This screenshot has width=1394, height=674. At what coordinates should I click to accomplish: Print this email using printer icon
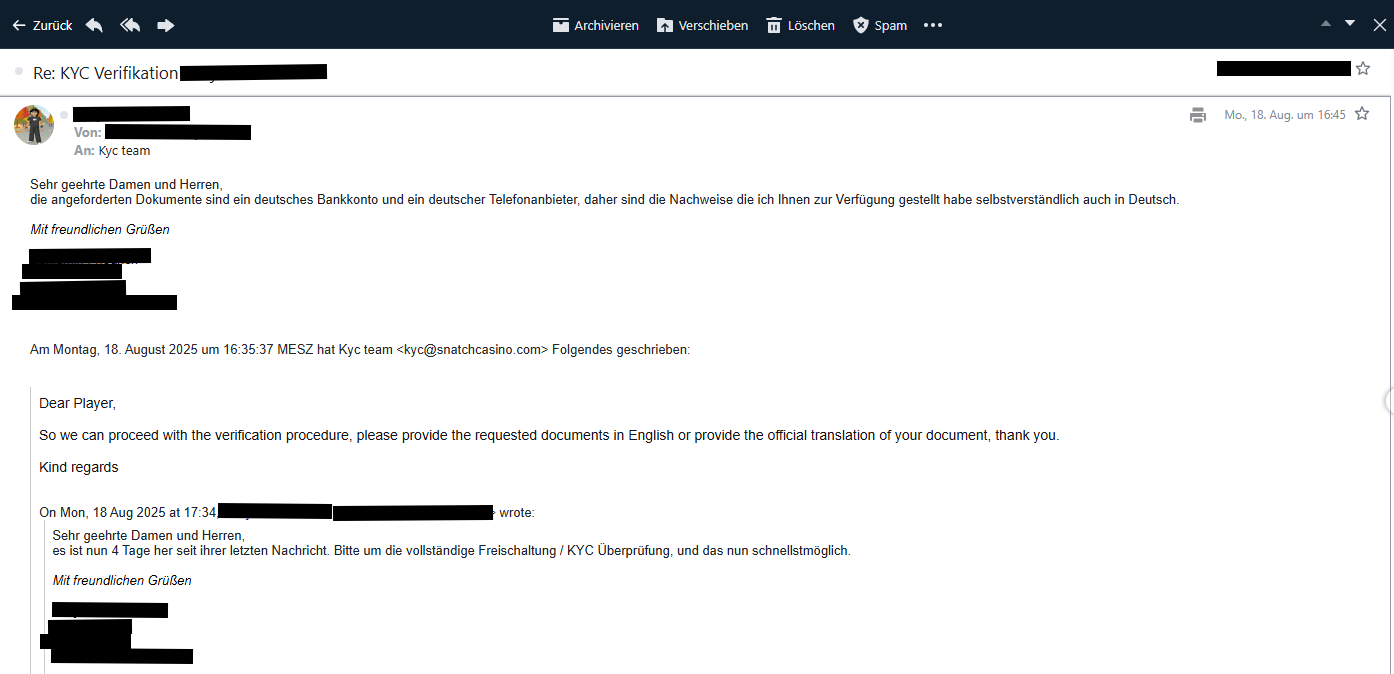1198,115
